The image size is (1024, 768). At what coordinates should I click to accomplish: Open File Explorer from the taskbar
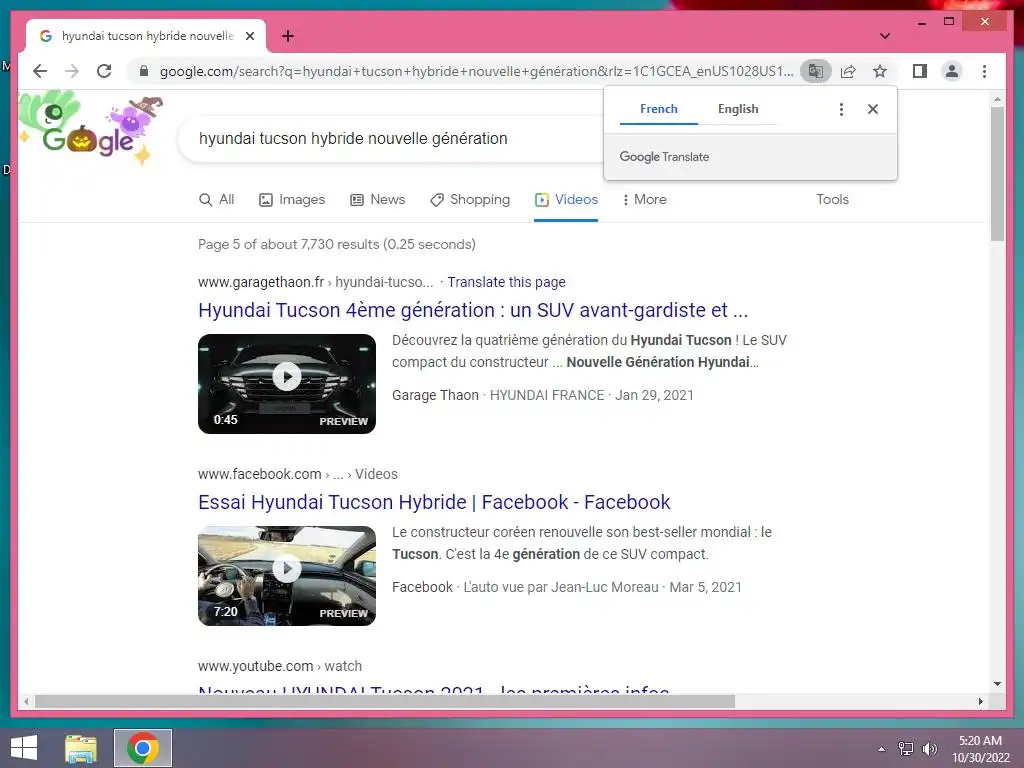pyautogui.click(x=81, y=748)
